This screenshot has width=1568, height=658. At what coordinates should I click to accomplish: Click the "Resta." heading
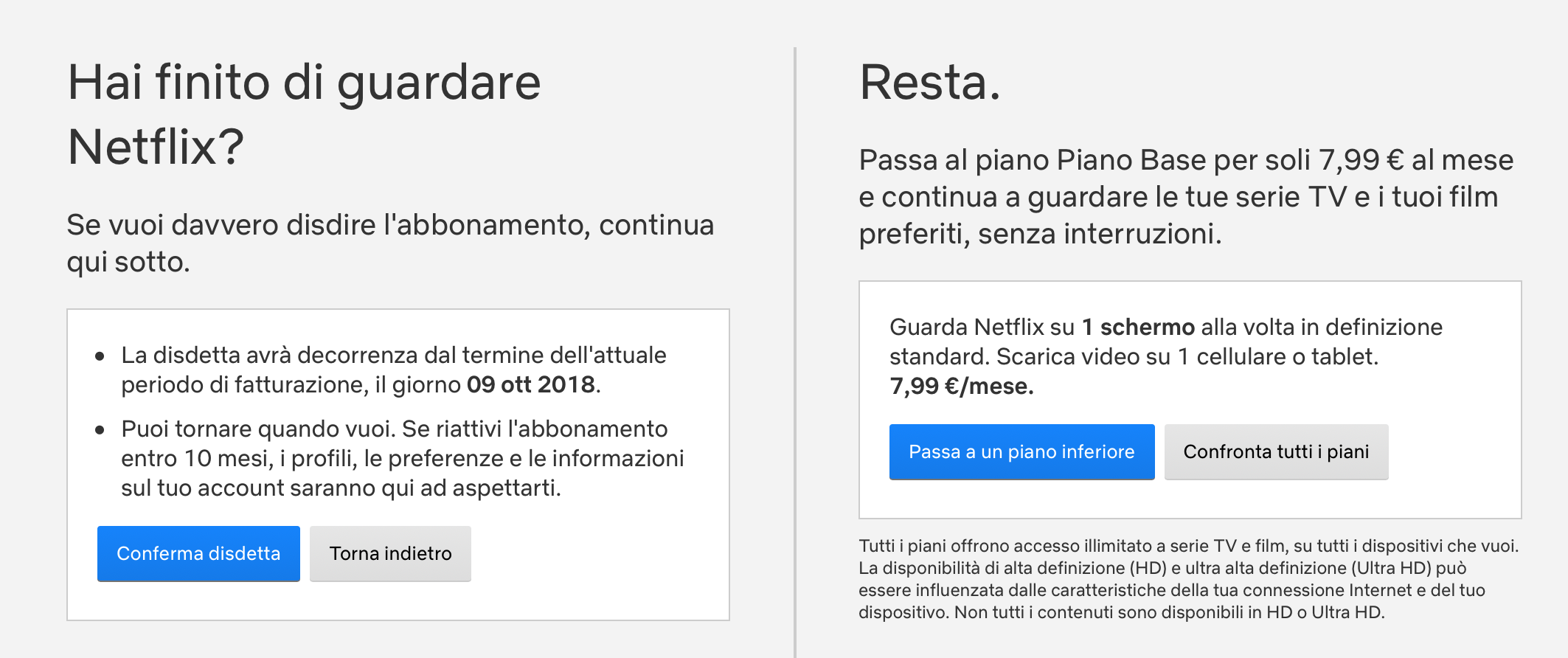[930, 82]
